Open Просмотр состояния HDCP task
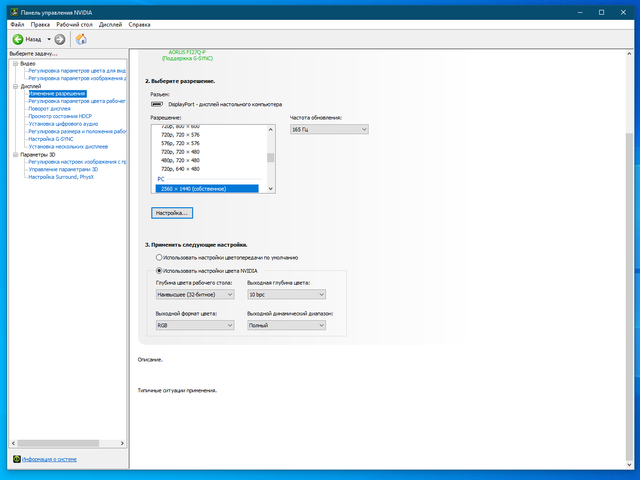640x480 pixels. [x=60, y=116]
